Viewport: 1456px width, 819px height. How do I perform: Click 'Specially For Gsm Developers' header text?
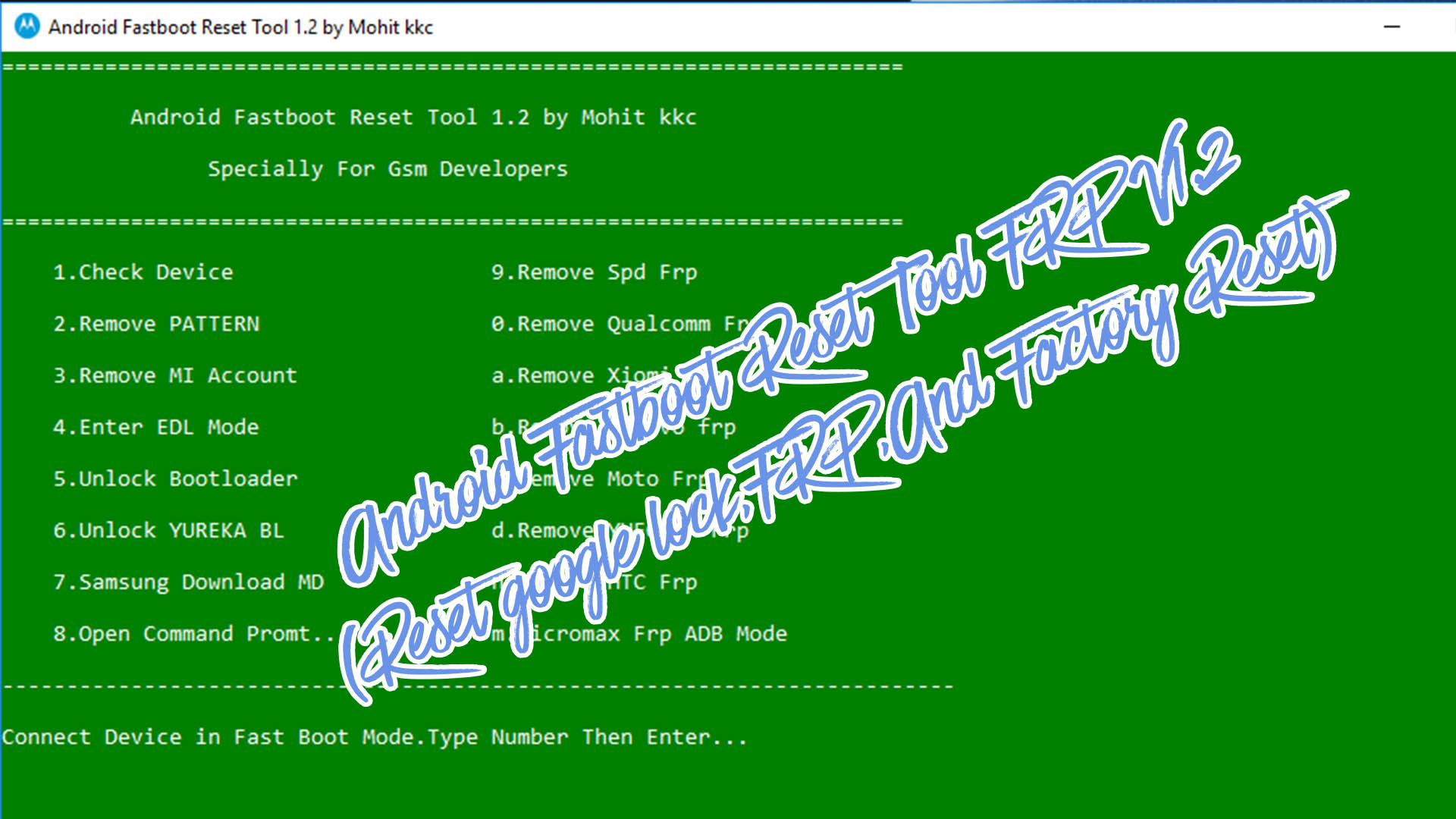388,168
